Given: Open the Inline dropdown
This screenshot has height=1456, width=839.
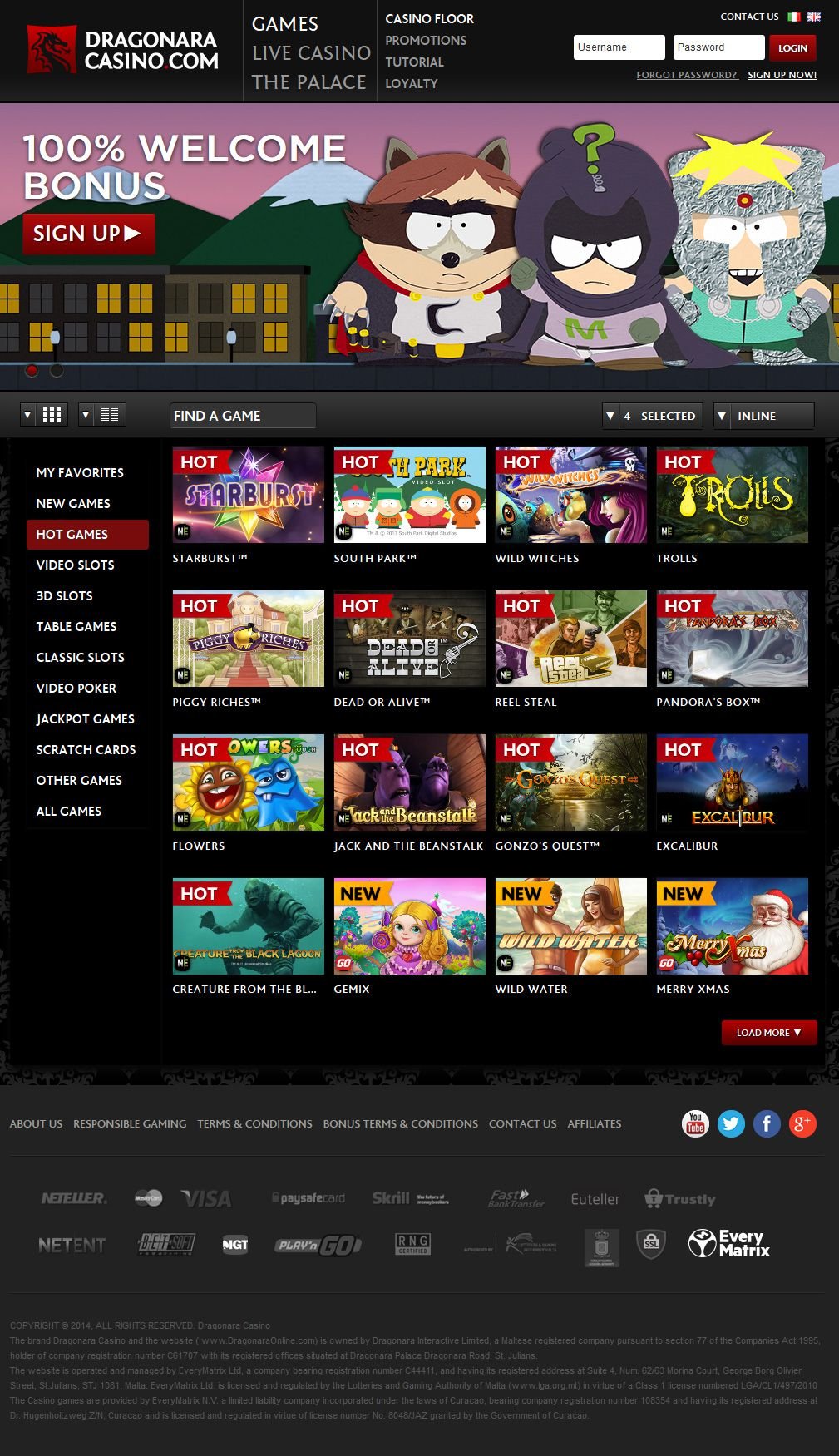Looking at the screenshot, I should click(x=763, y=416).
